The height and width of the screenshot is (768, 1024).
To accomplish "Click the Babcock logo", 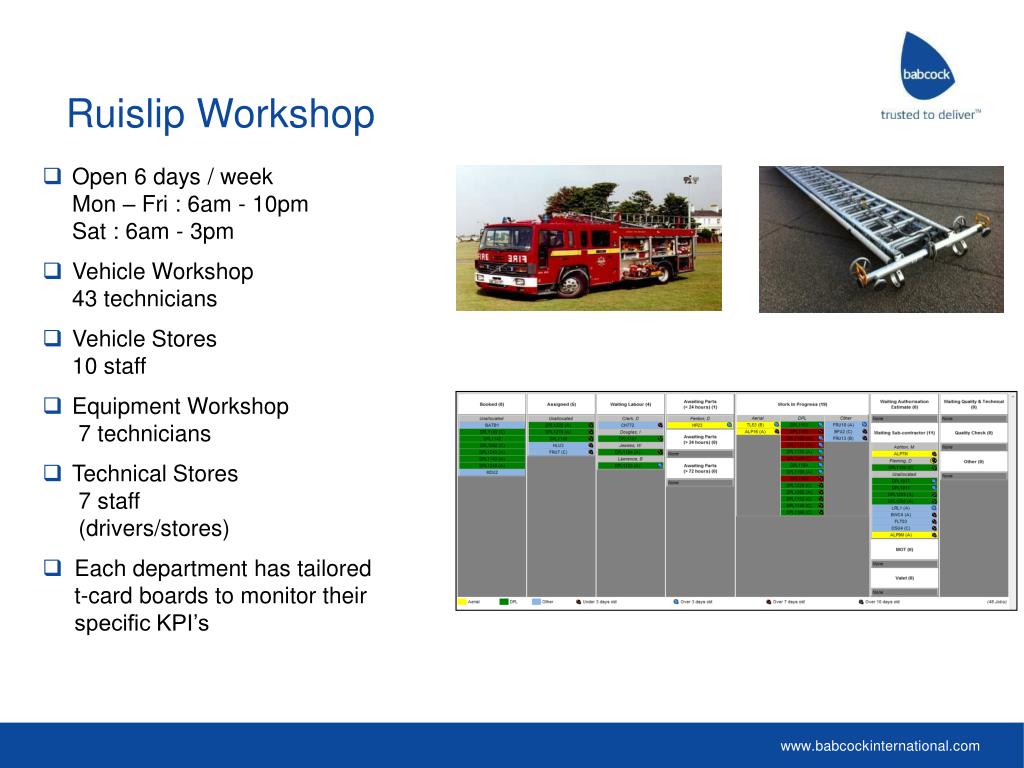I will 927,65.
